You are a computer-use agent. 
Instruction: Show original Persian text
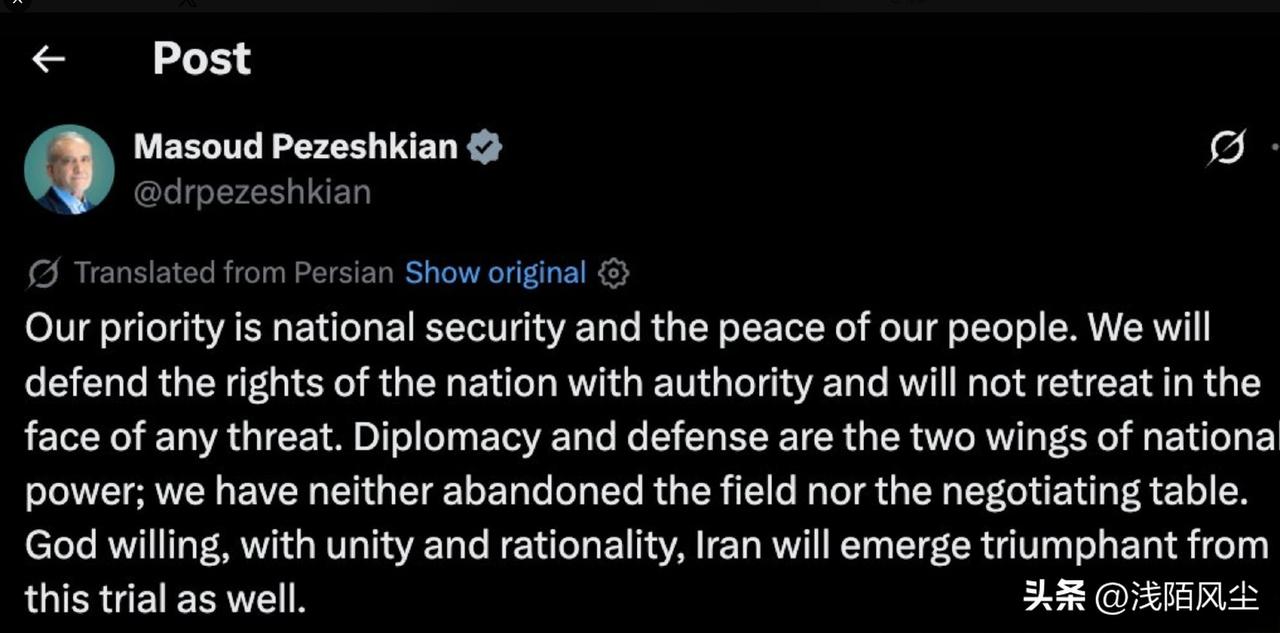[495, 273]
